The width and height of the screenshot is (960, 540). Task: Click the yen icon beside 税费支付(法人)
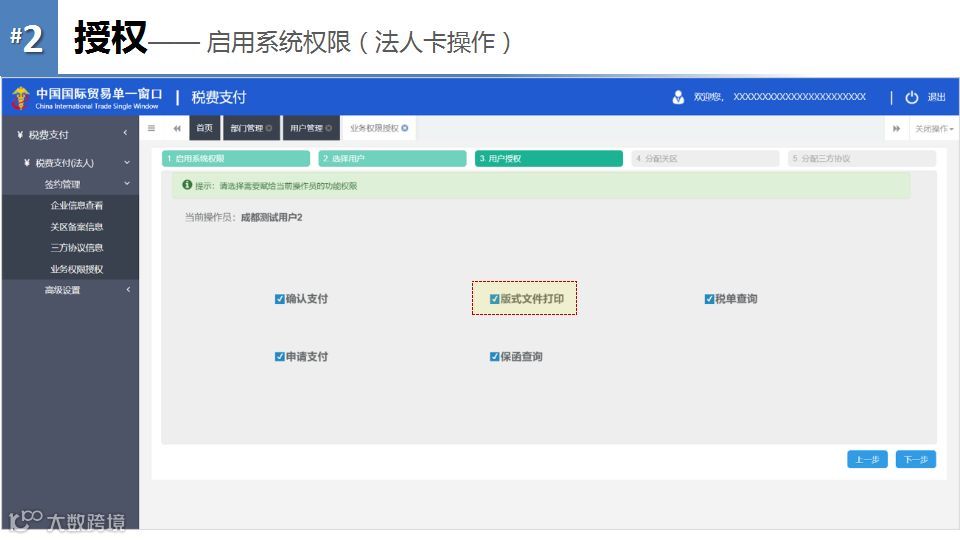[27, 163]
